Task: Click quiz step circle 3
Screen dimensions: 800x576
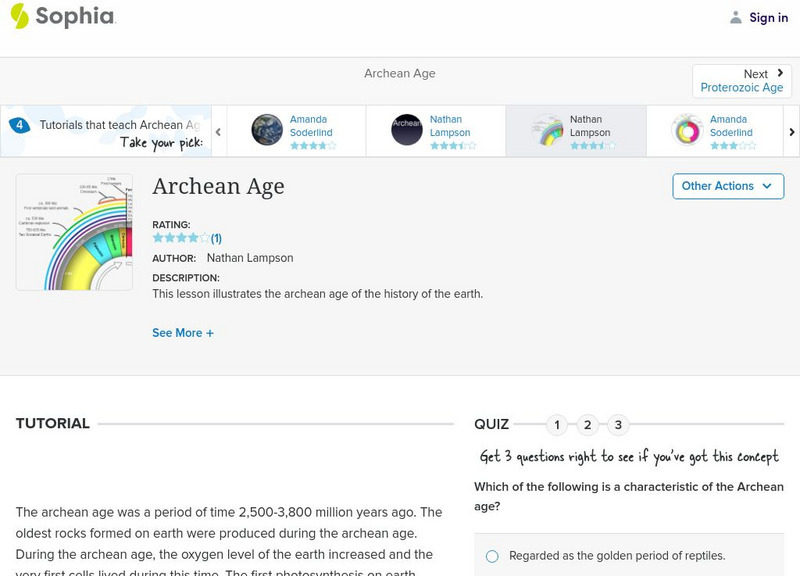Action: [617, 424]
